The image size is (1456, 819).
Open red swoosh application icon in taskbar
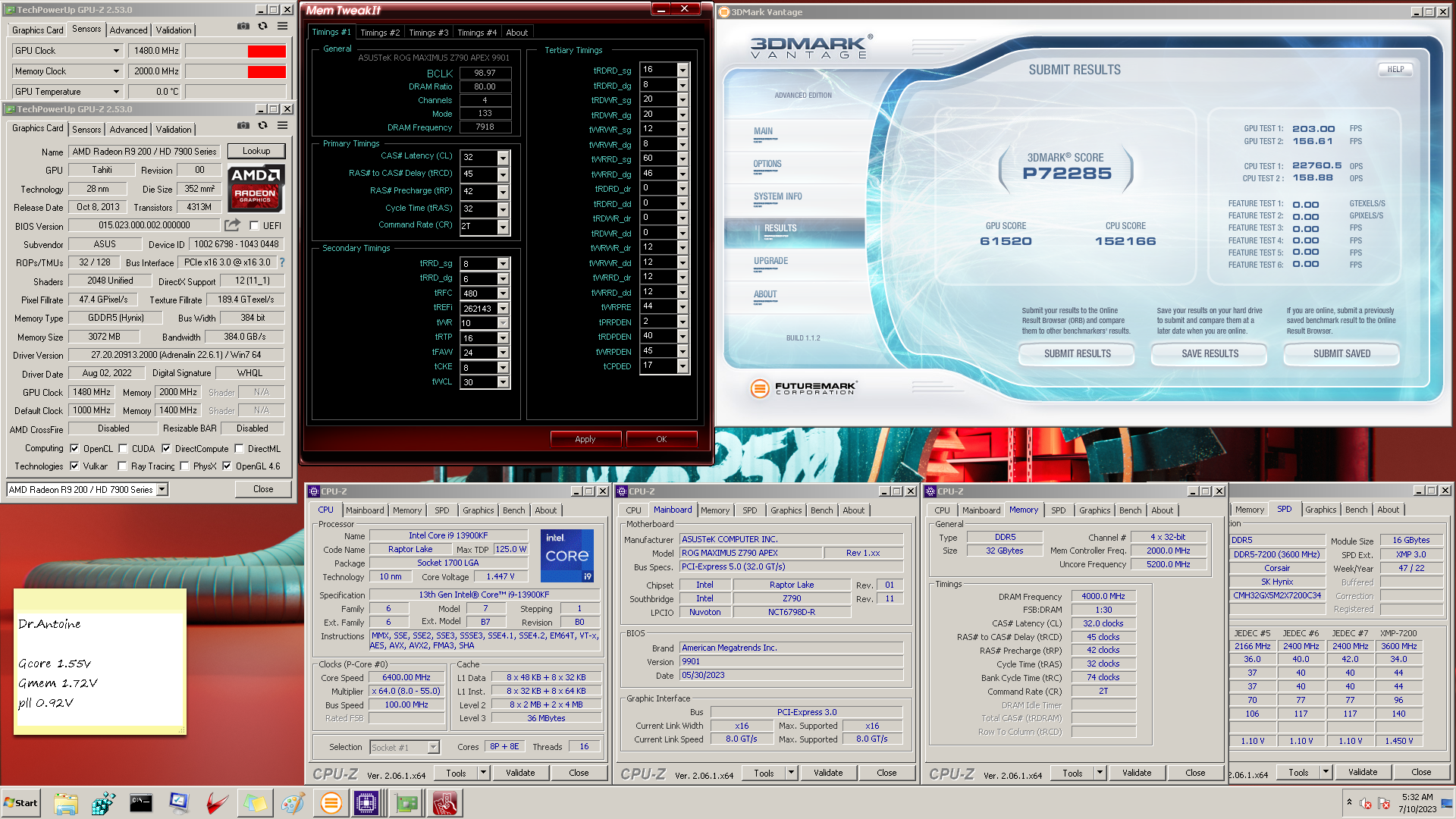[x=217, y=803]
